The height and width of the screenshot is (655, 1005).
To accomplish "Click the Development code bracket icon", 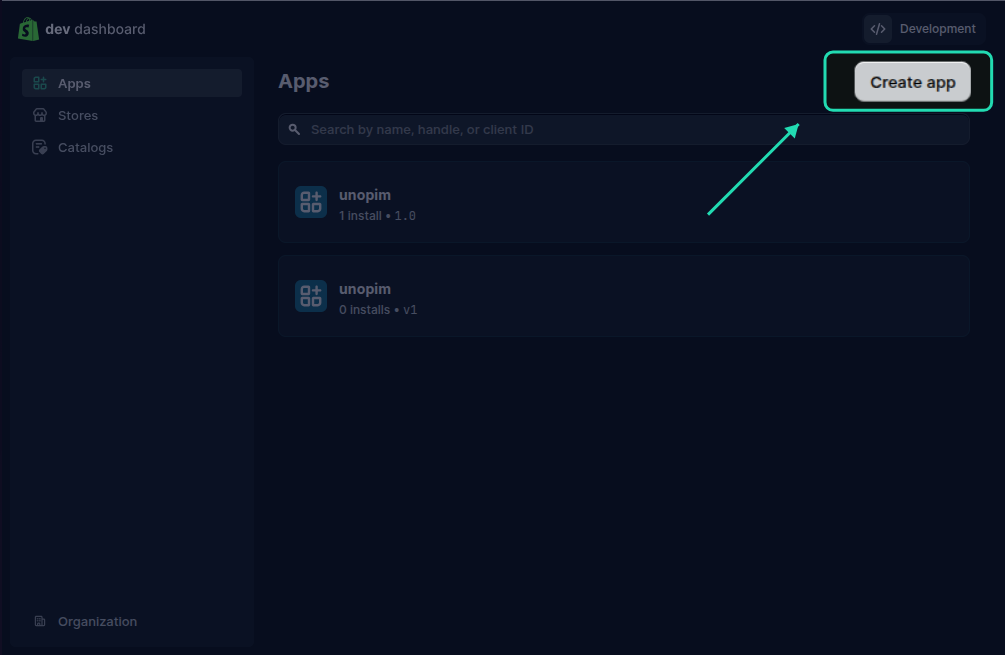I will [x=877, y=29].
